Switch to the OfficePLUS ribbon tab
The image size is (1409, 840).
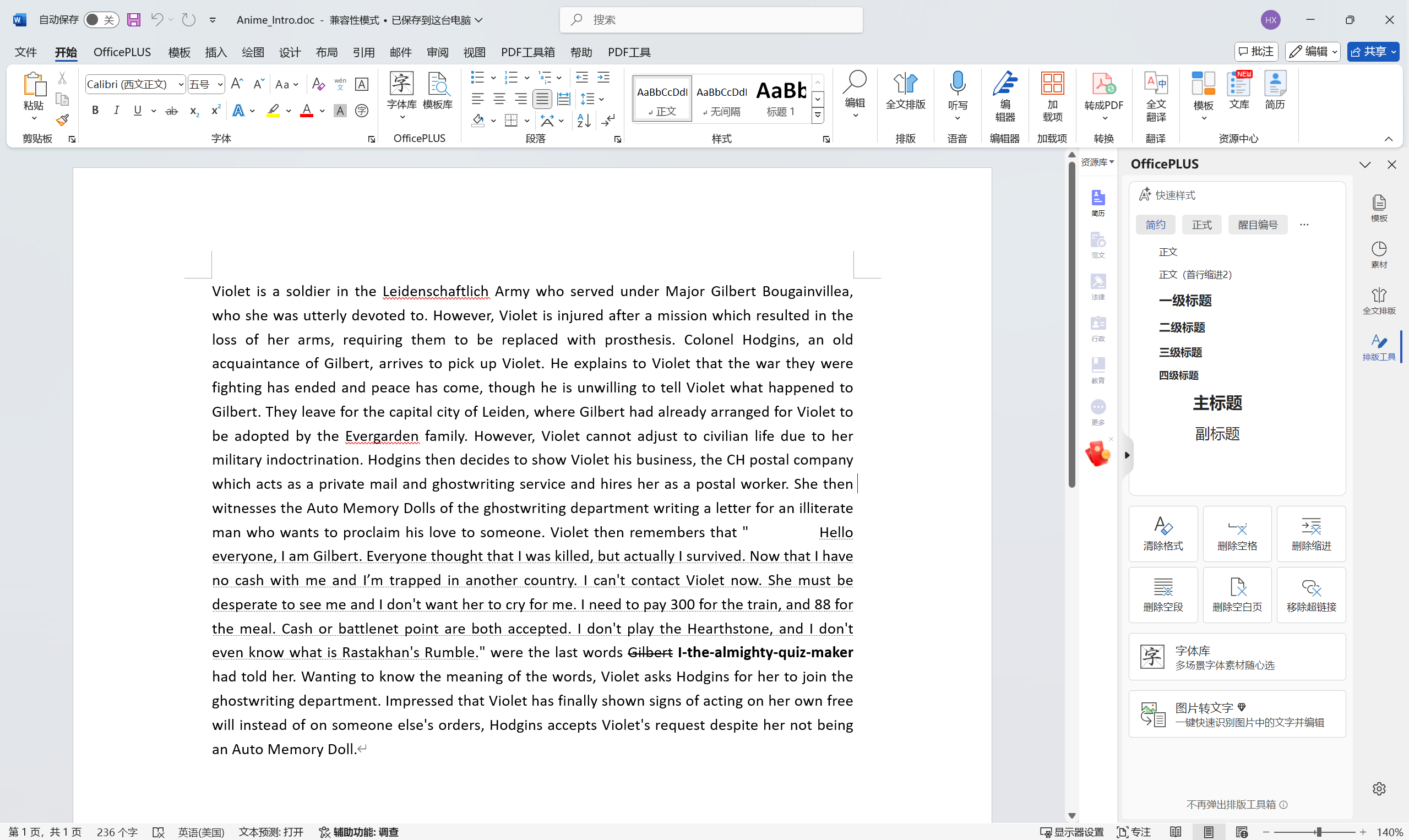tap(122, 52)
